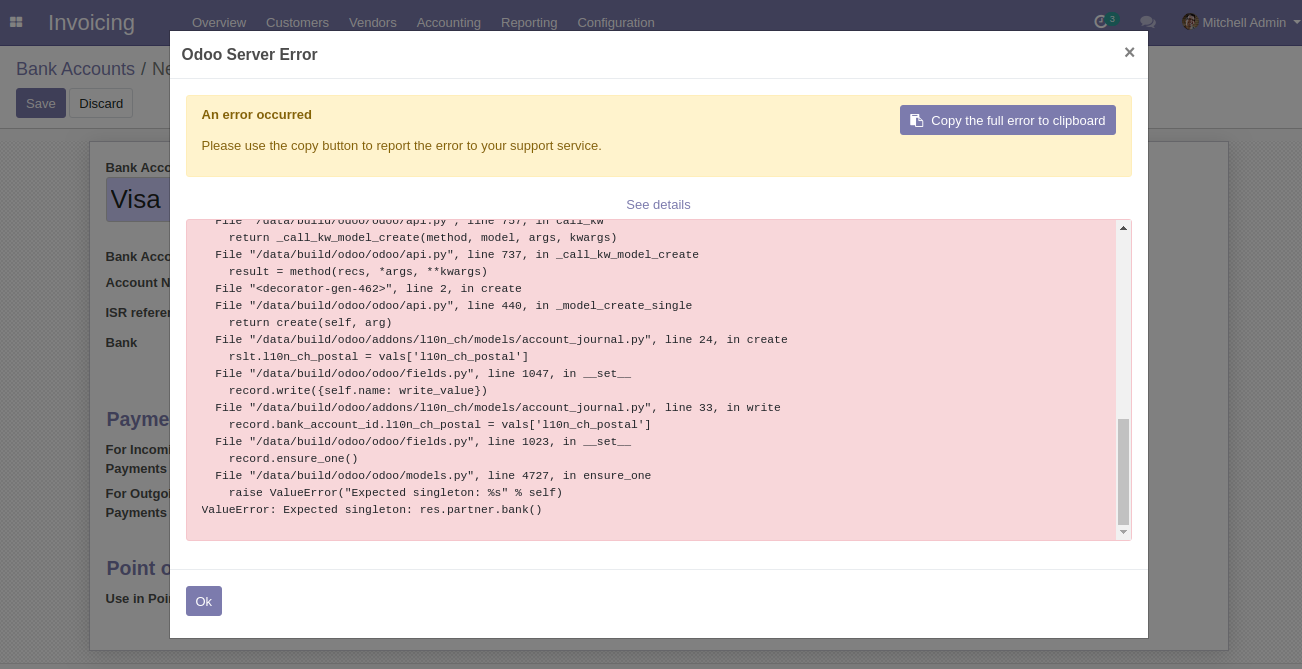The image size is (1302, 669).
Task: Open the Reporting menu
Action: click(x=529, y=22)
